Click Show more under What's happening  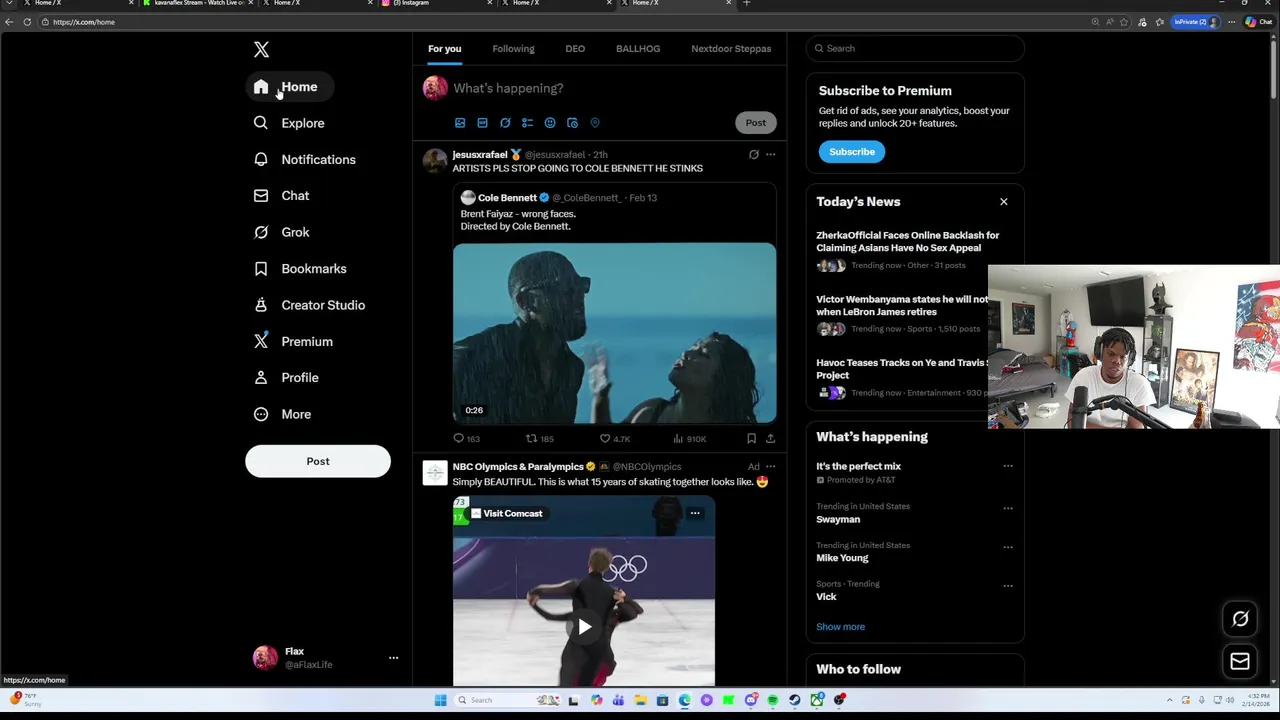click(x=840, y=627)
